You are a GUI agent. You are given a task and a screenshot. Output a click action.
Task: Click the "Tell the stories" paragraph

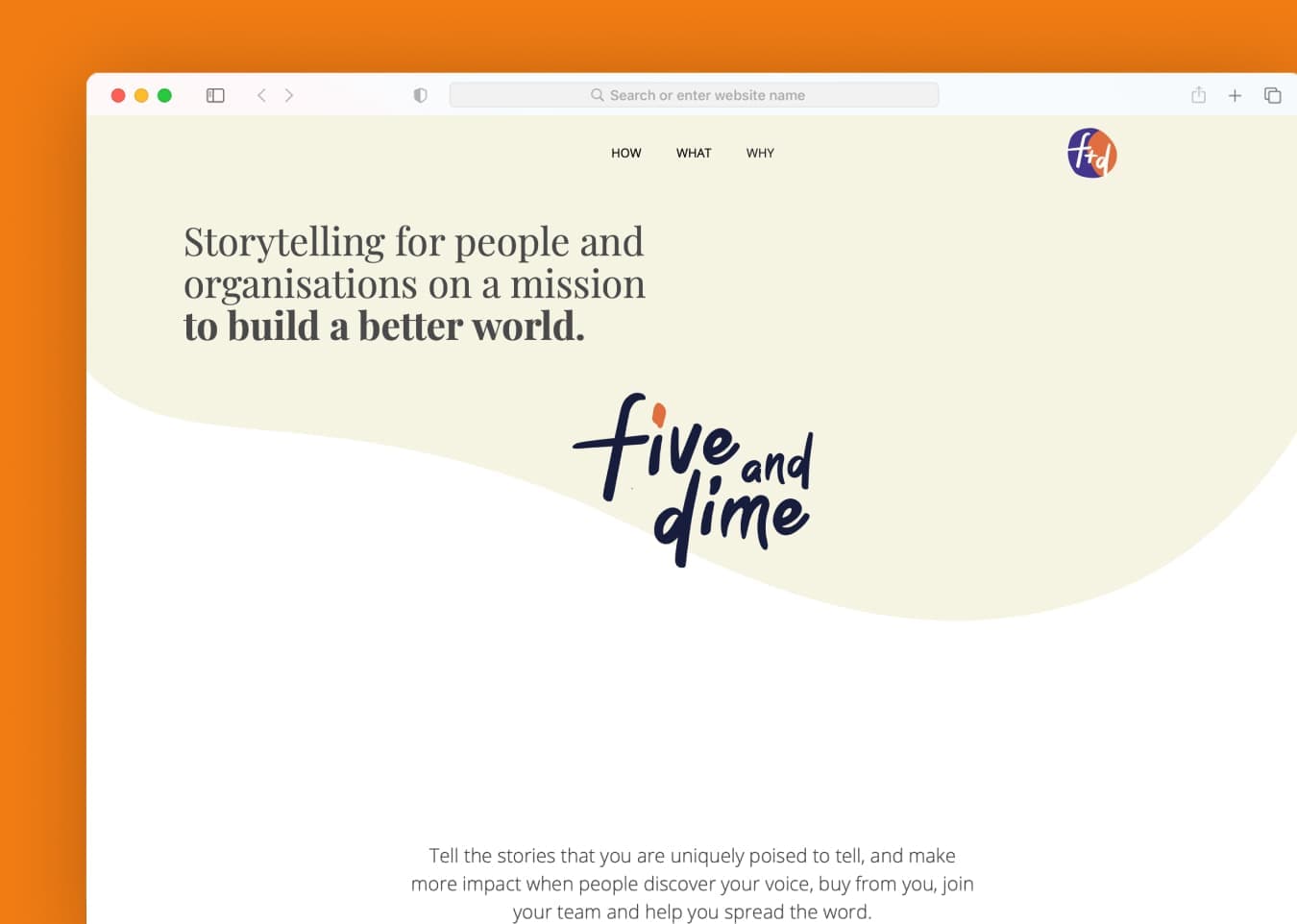pos(692,883)
